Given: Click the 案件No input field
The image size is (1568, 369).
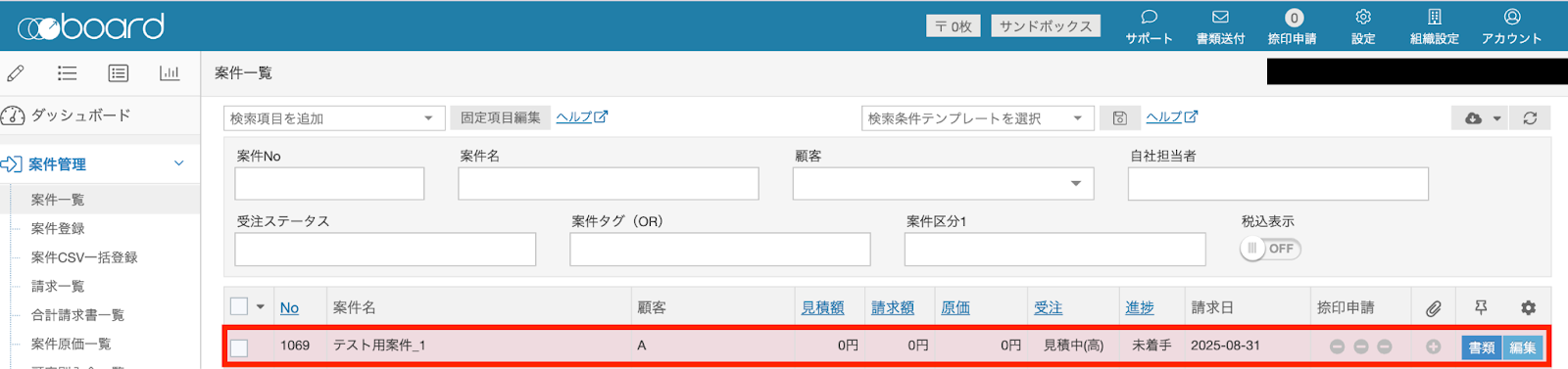Looking at the screenshot, I should 329,184.
